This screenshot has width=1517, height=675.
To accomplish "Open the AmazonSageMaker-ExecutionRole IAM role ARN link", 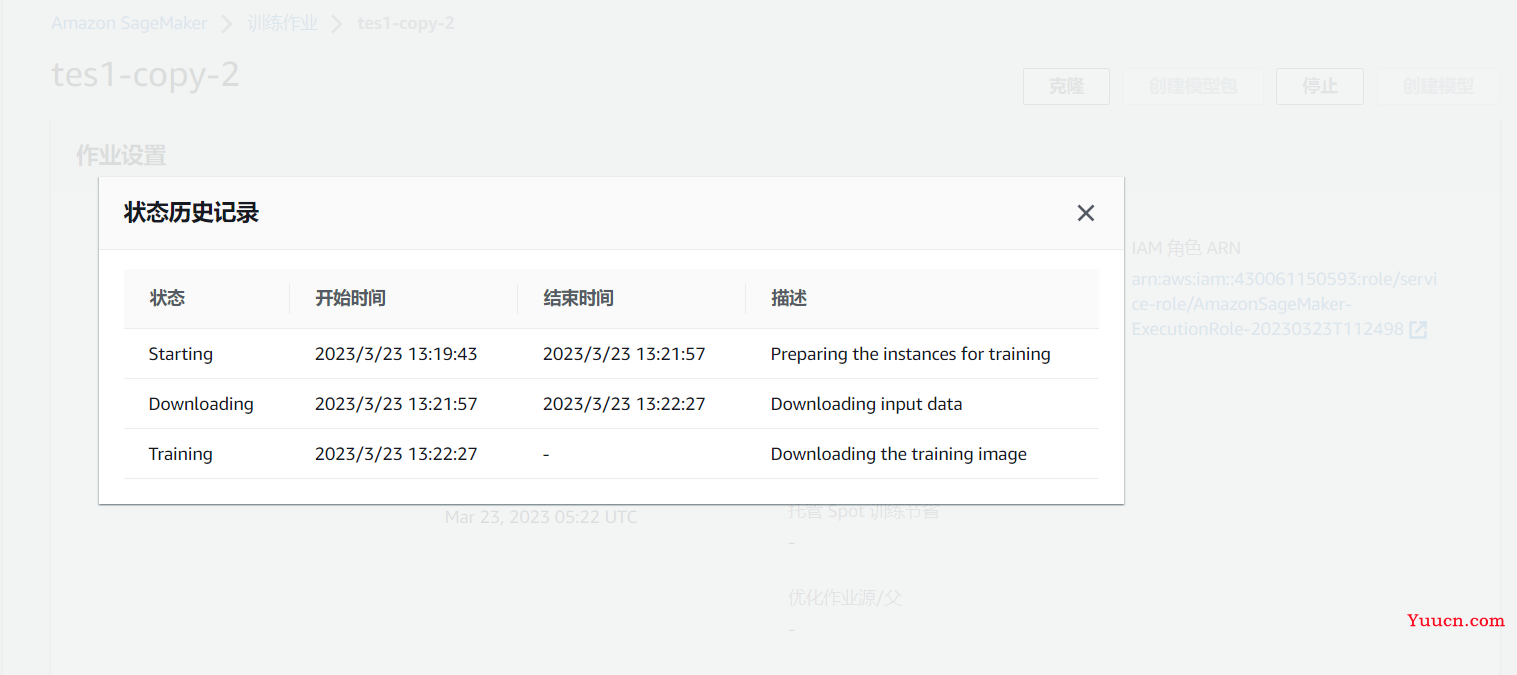I will (1284, 304).
